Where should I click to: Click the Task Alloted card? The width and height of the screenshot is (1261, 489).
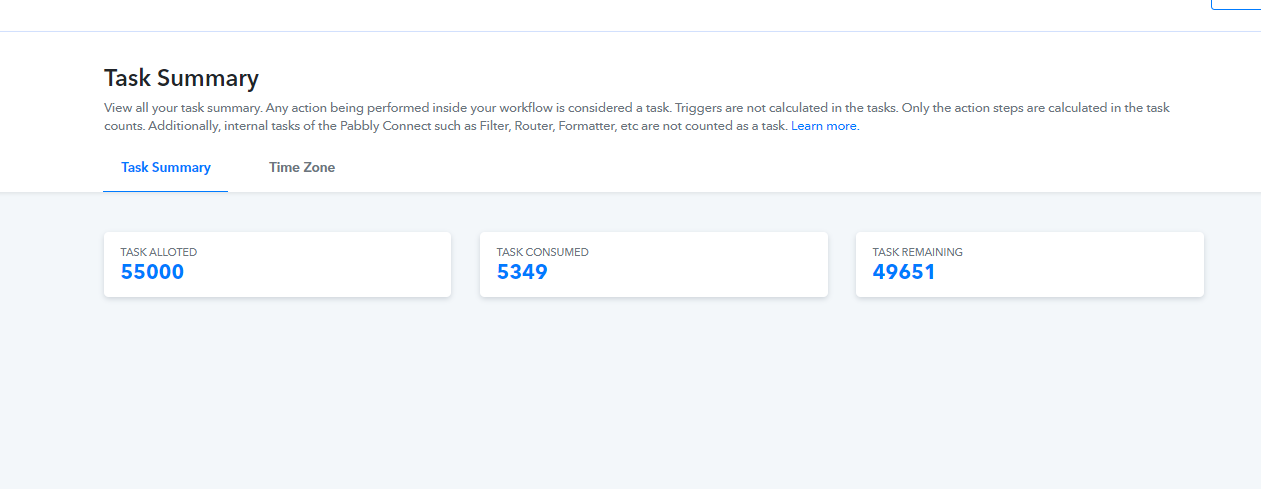point(277,265)
